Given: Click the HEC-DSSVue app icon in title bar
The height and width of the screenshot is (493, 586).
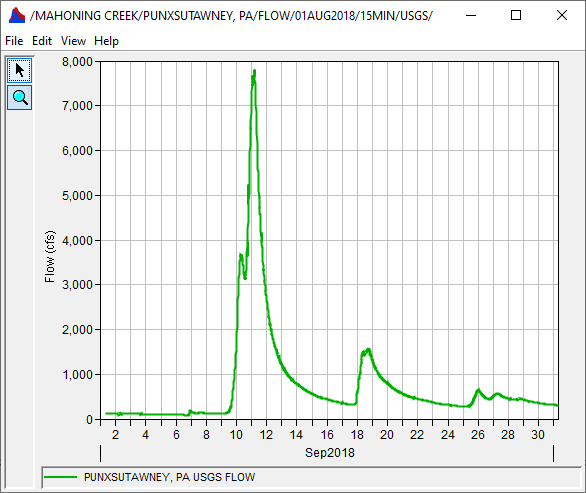Looking at the screenshot, I should [17, 16].
